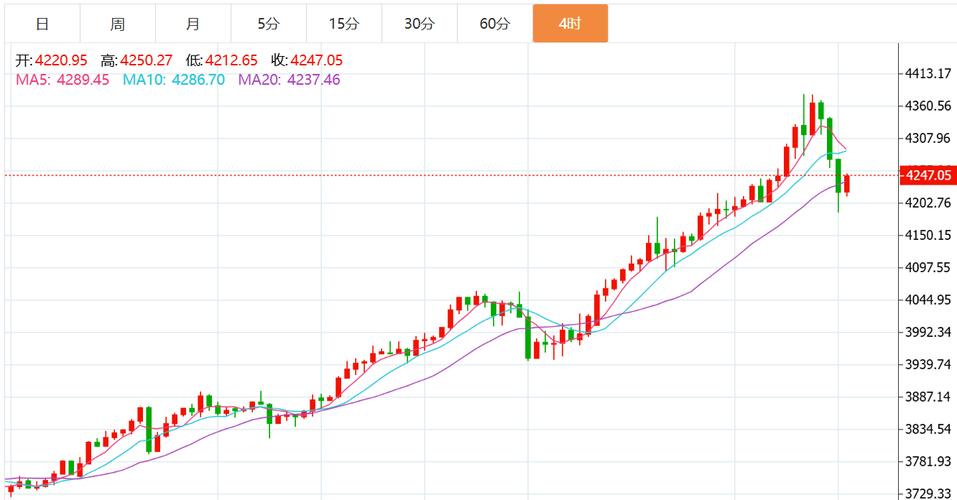Click the 收 closing price value at top
The image size is (957, 500).
(316, 60)
